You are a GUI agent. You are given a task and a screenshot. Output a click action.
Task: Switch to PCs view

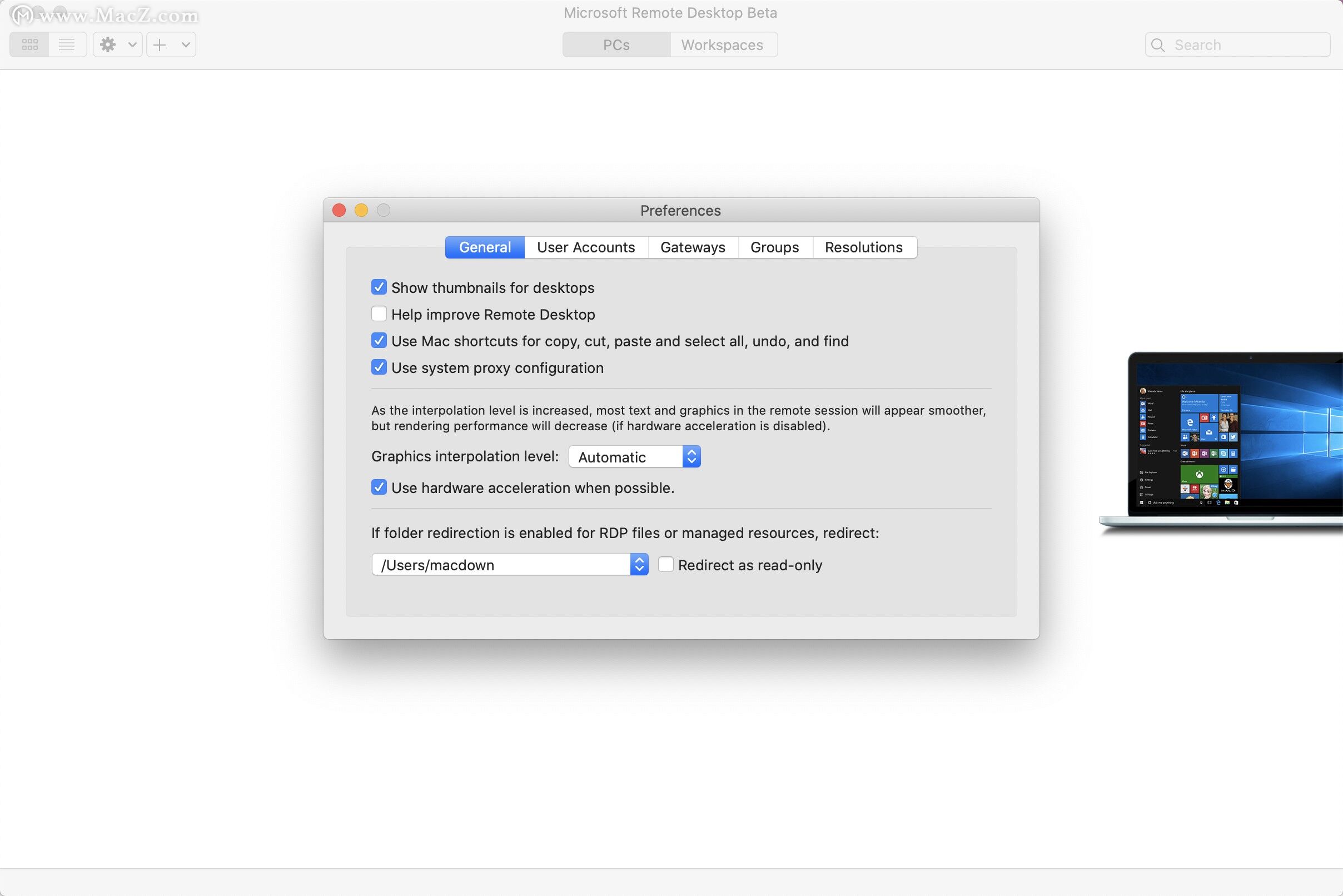(x=617, y=44)
